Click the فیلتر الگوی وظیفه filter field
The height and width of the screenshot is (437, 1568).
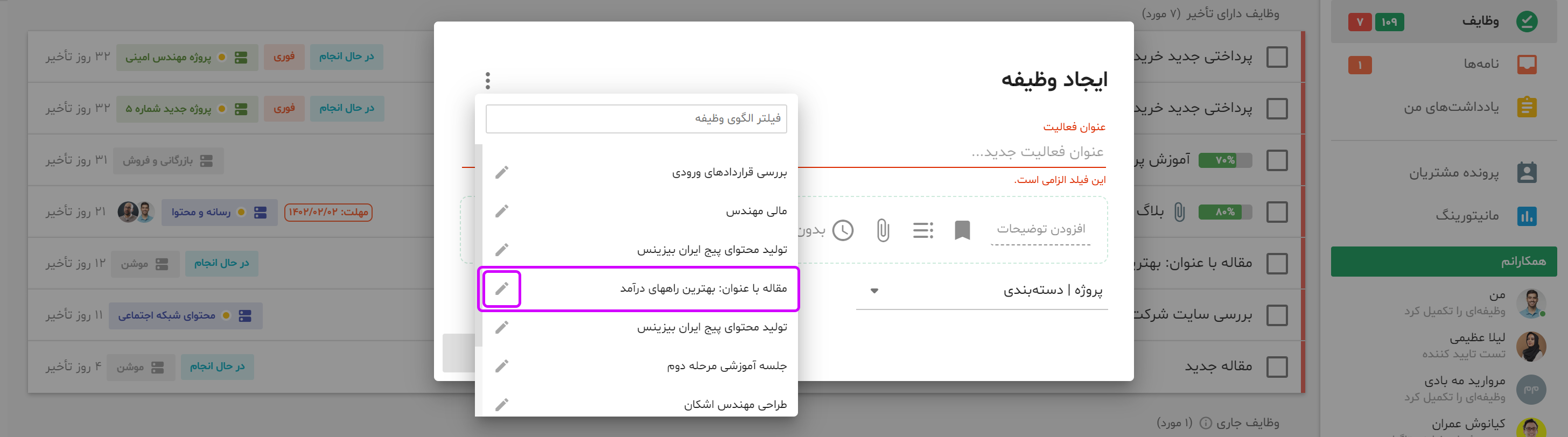pos(636,119)
